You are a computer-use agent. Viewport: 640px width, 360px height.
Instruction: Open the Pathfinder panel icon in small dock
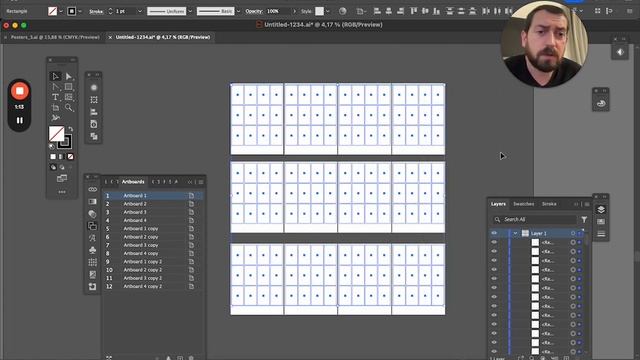pos(94,136)
